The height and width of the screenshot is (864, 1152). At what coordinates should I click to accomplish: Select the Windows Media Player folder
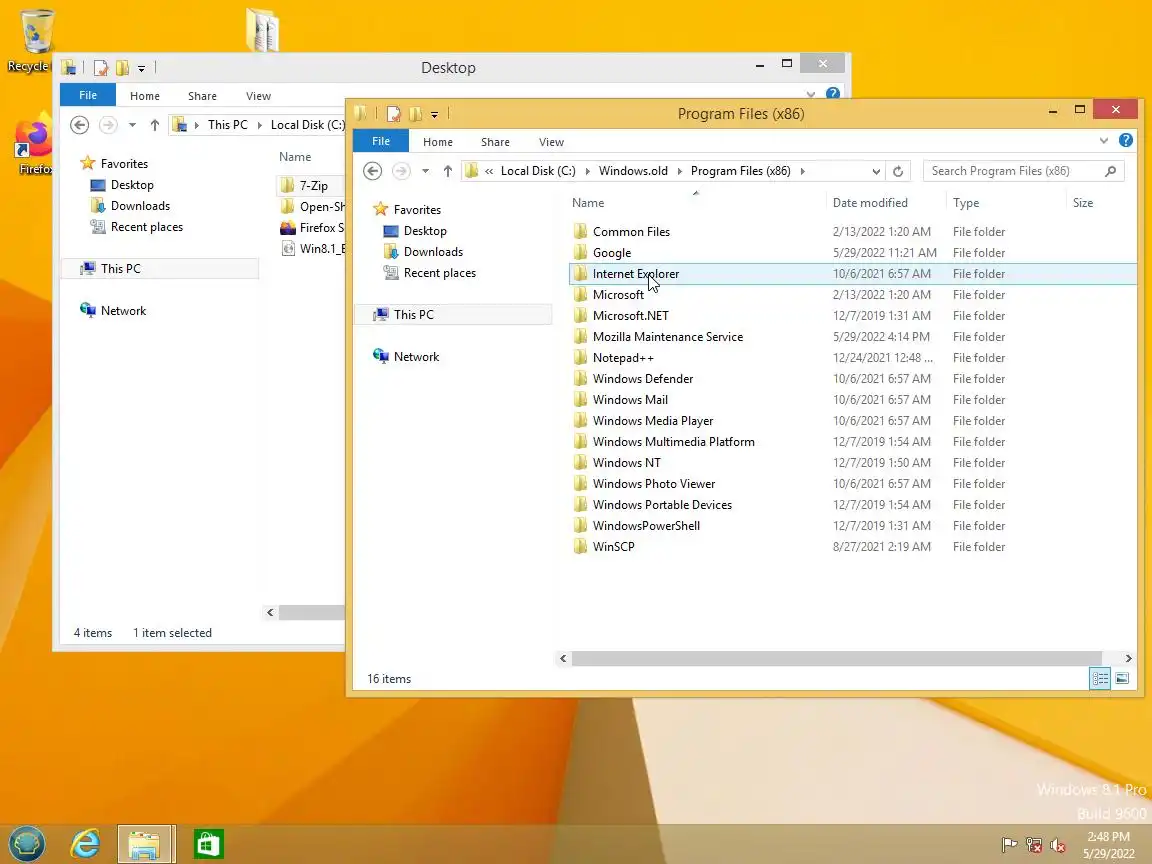tap(652, 421)
